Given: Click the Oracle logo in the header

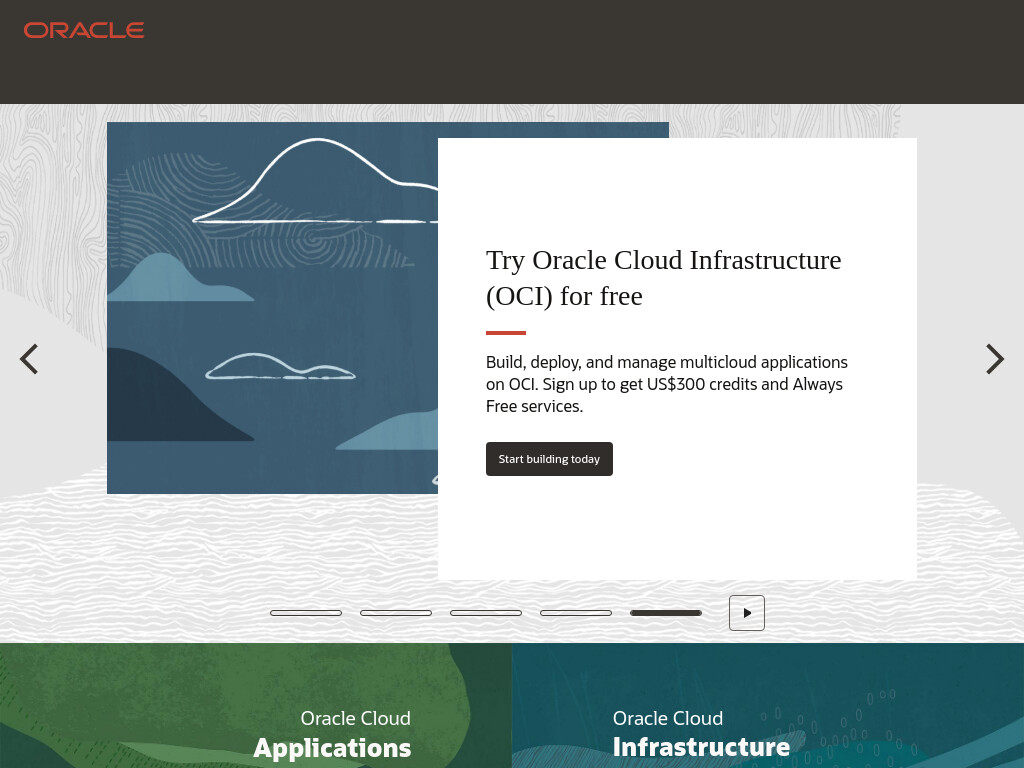Looking at the screenshot, I should click(x=84, y=30).
